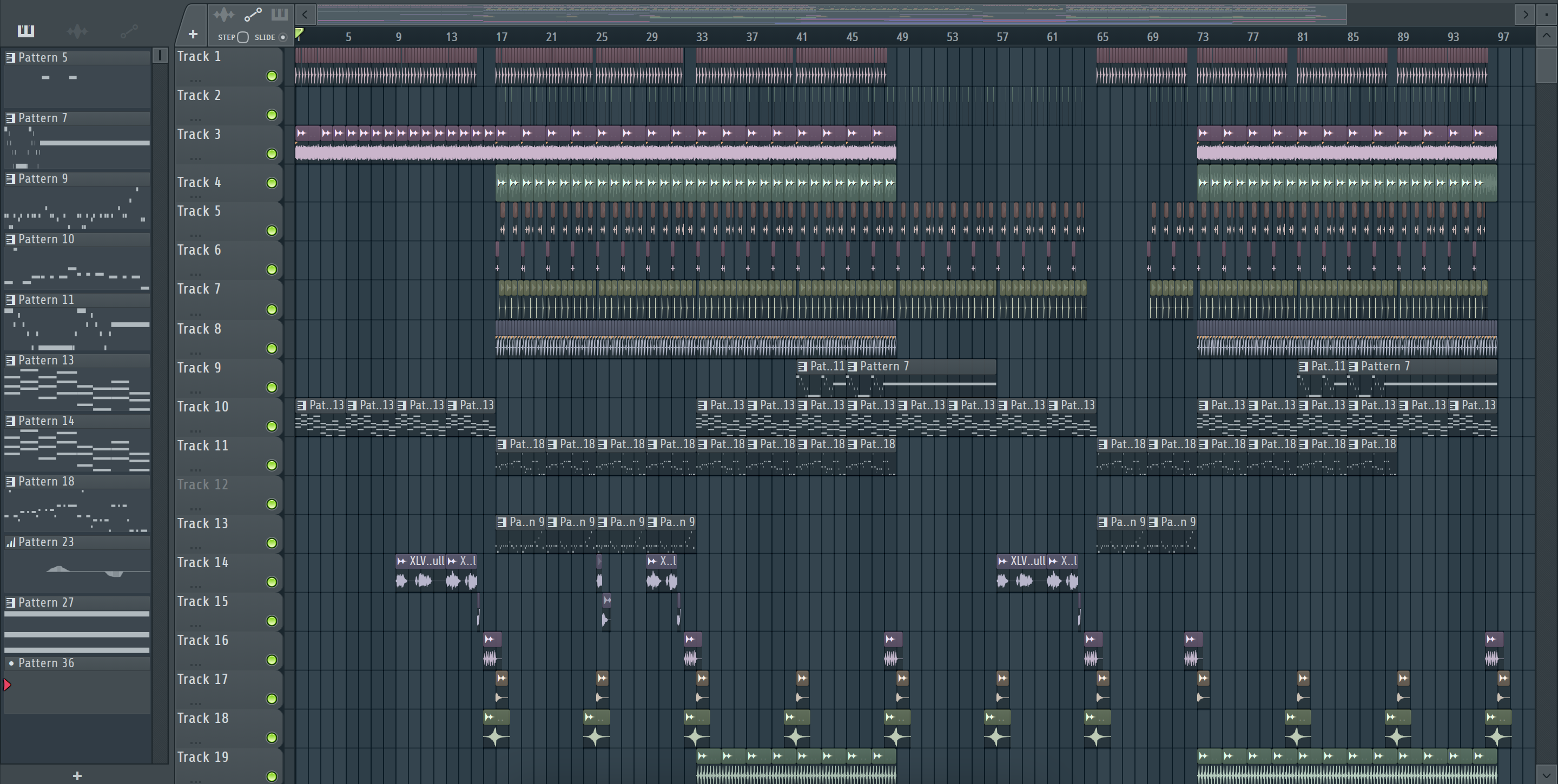Click the first Track 19 audio clip icon

pos(702,755)
